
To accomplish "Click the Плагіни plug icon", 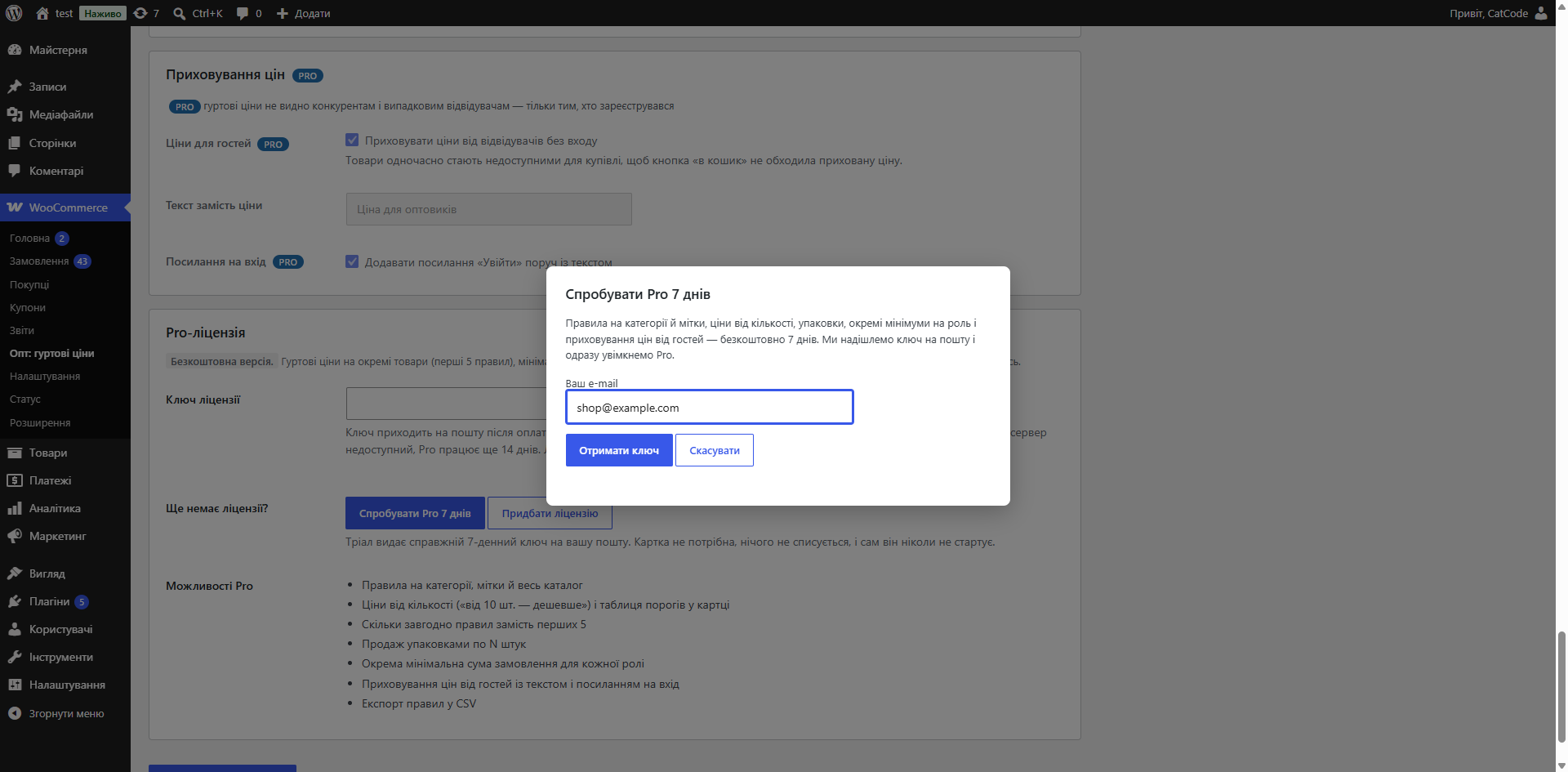I will coord(15,601).
